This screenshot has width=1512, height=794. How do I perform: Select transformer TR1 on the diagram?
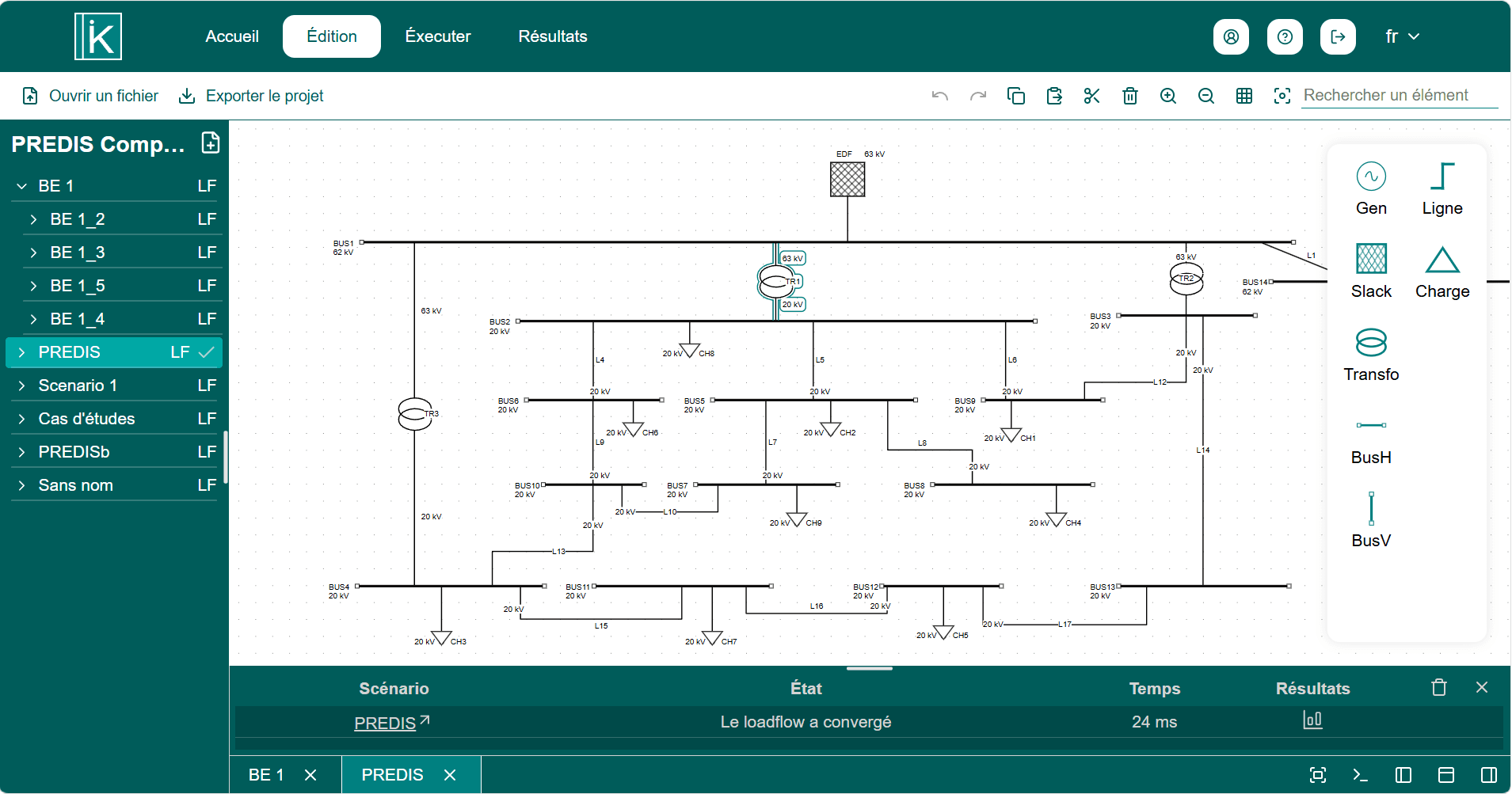click(776, 281)
